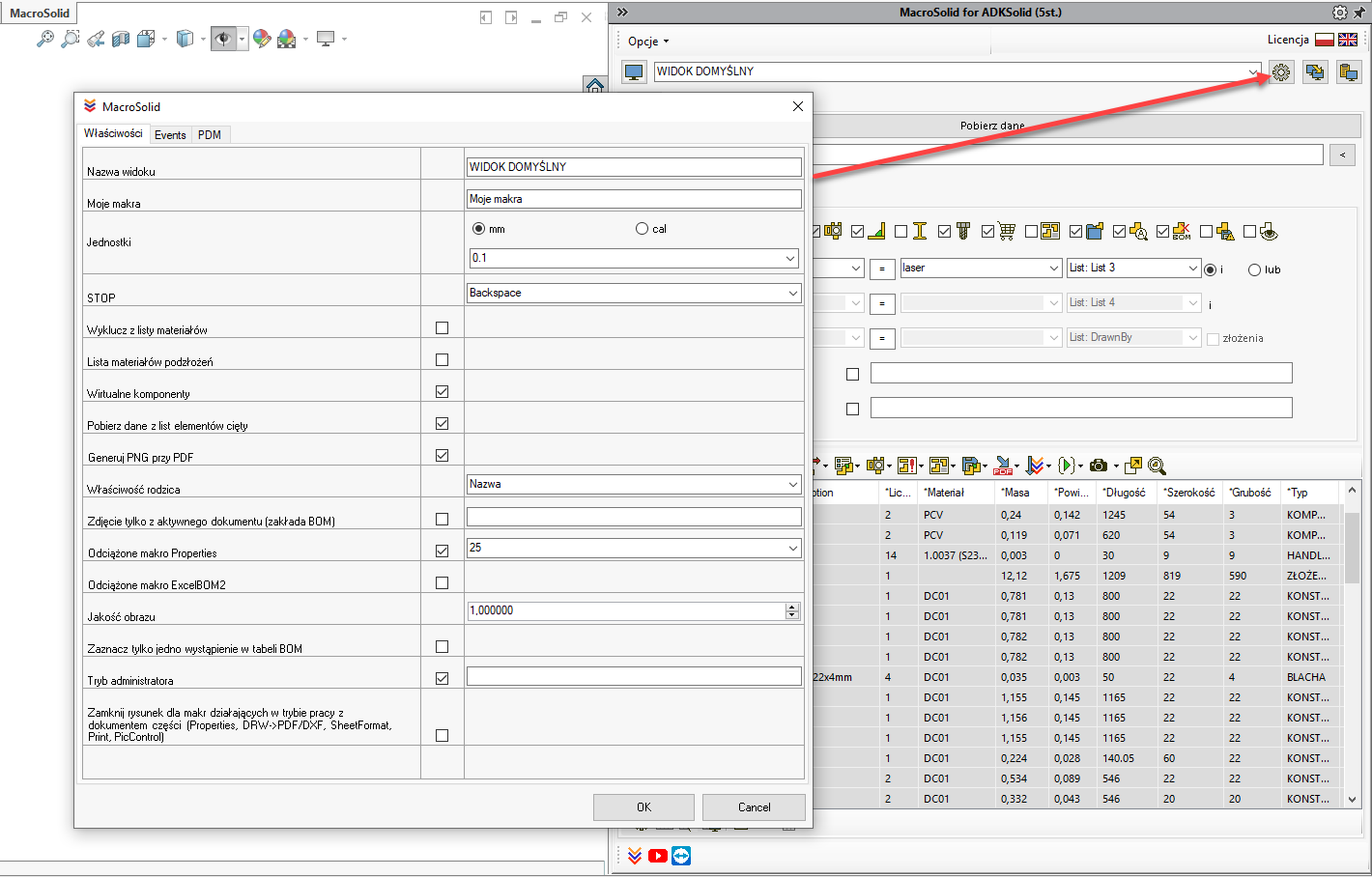
Task: Confirm the dialog with OK
Action: [x=643, y=807]
